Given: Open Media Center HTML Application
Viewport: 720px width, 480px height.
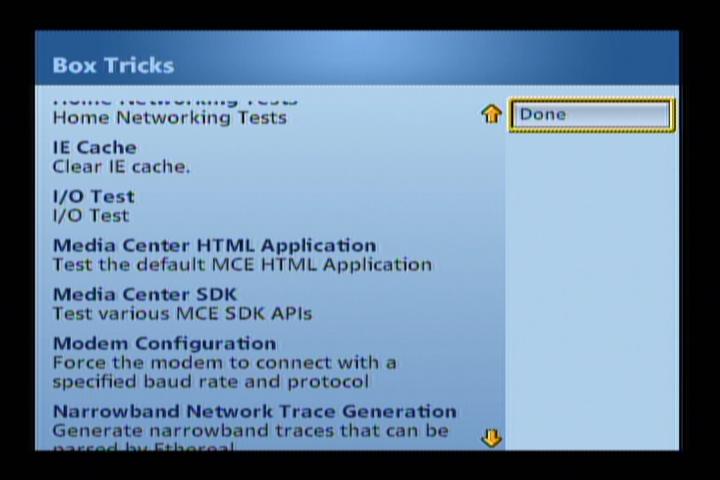Looking at the screenshot, I should tap(214, 245).
